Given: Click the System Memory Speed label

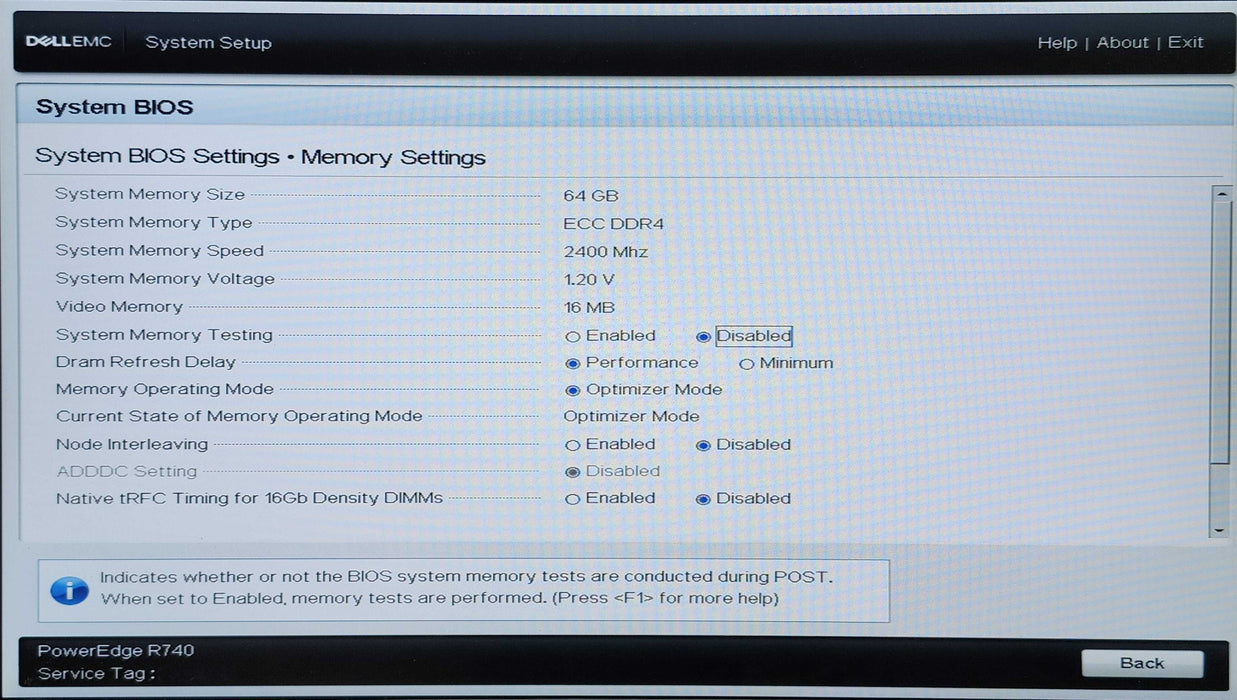Looking at the screenshot, I should [160, 251].
